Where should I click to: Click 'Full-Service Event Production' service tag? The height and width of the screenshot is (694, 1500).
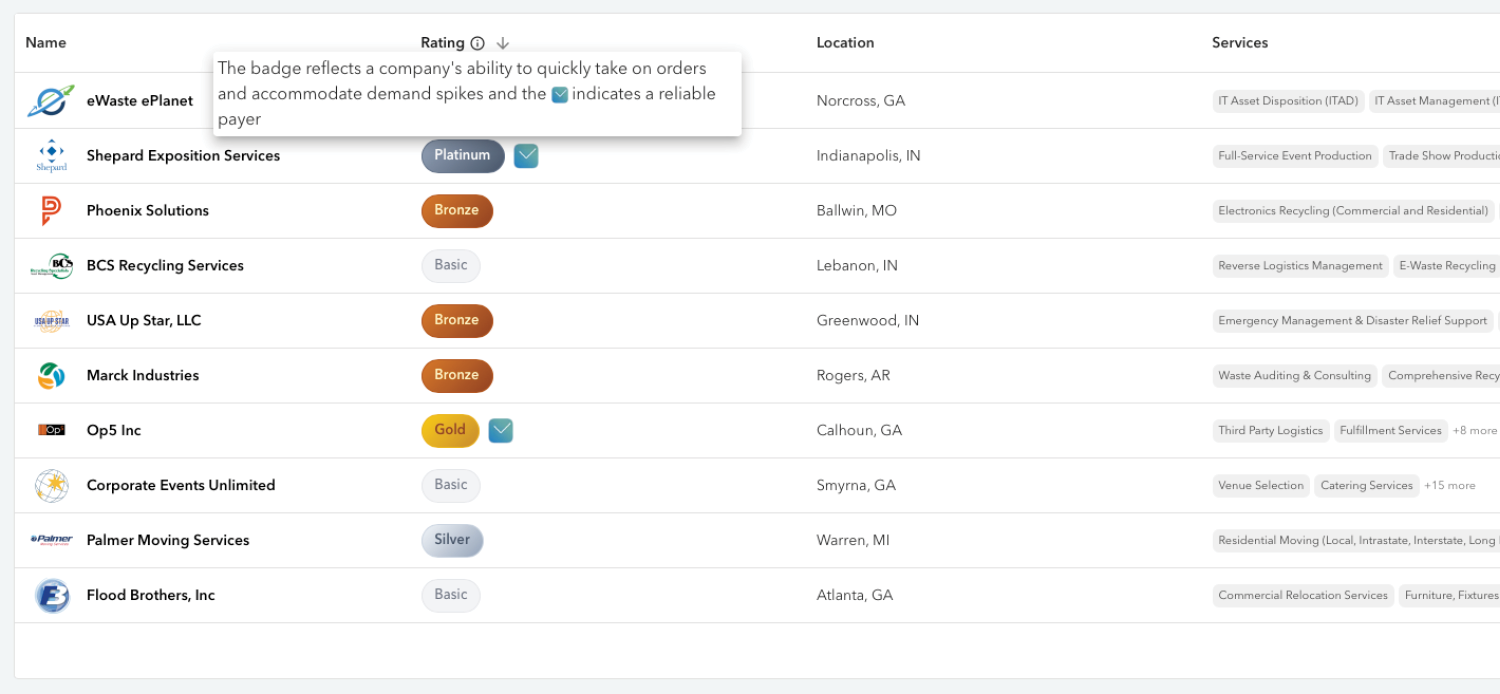[x=1295, y=156]
